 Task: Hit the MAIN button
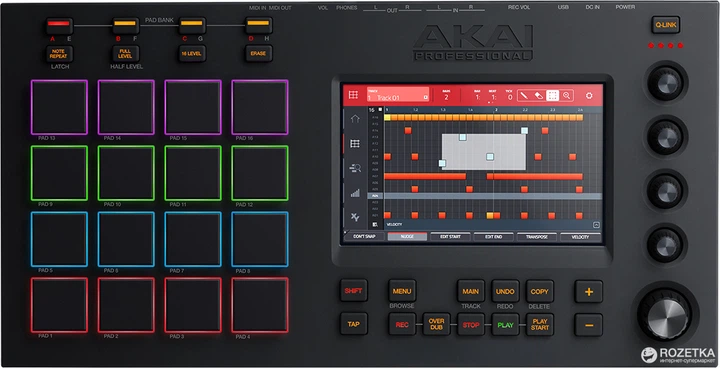click(x=471, y=291)
